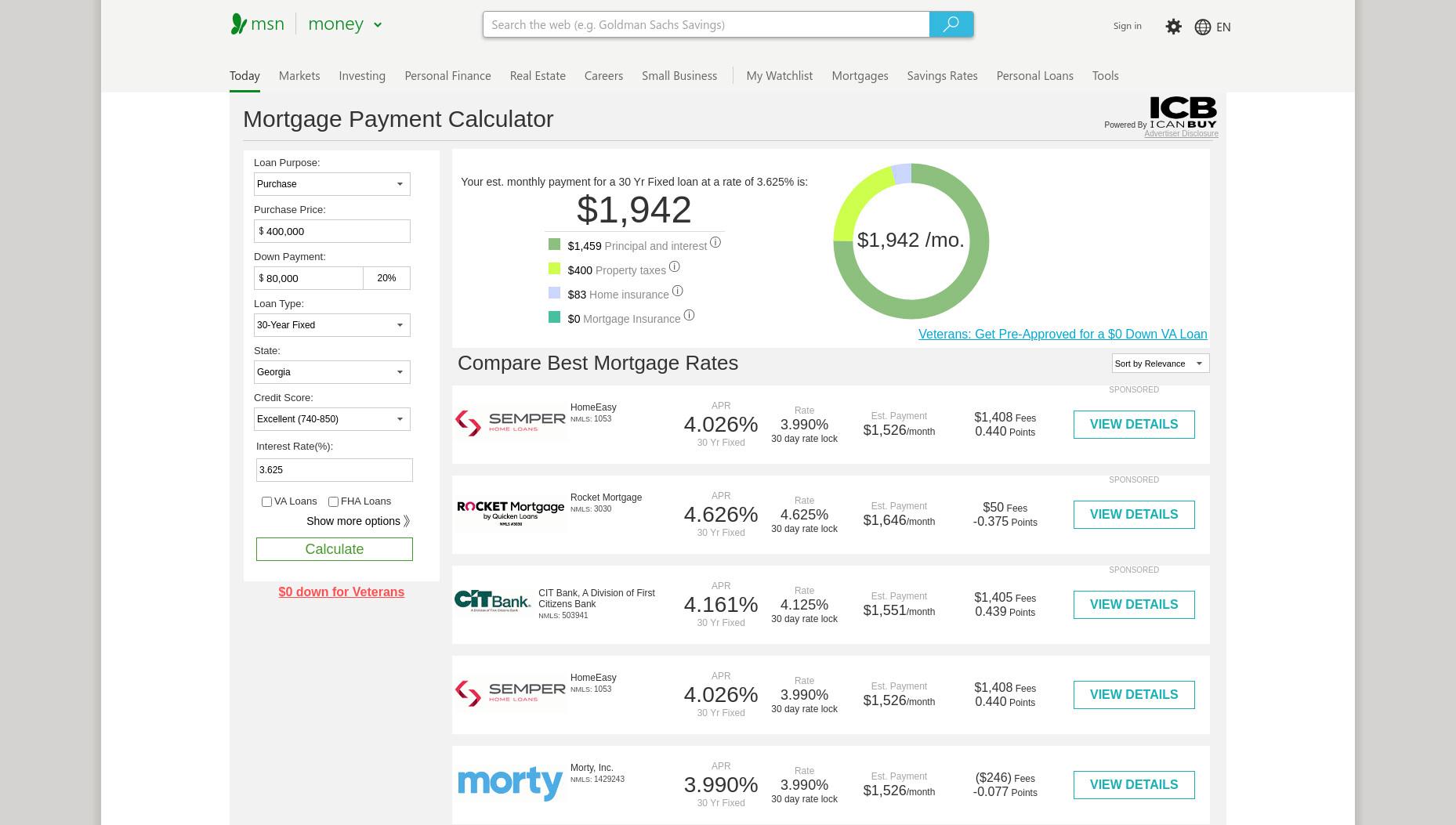Open the Sort by Relevance dropdown
The image size is (1456, 825).
click(1161, 364)
